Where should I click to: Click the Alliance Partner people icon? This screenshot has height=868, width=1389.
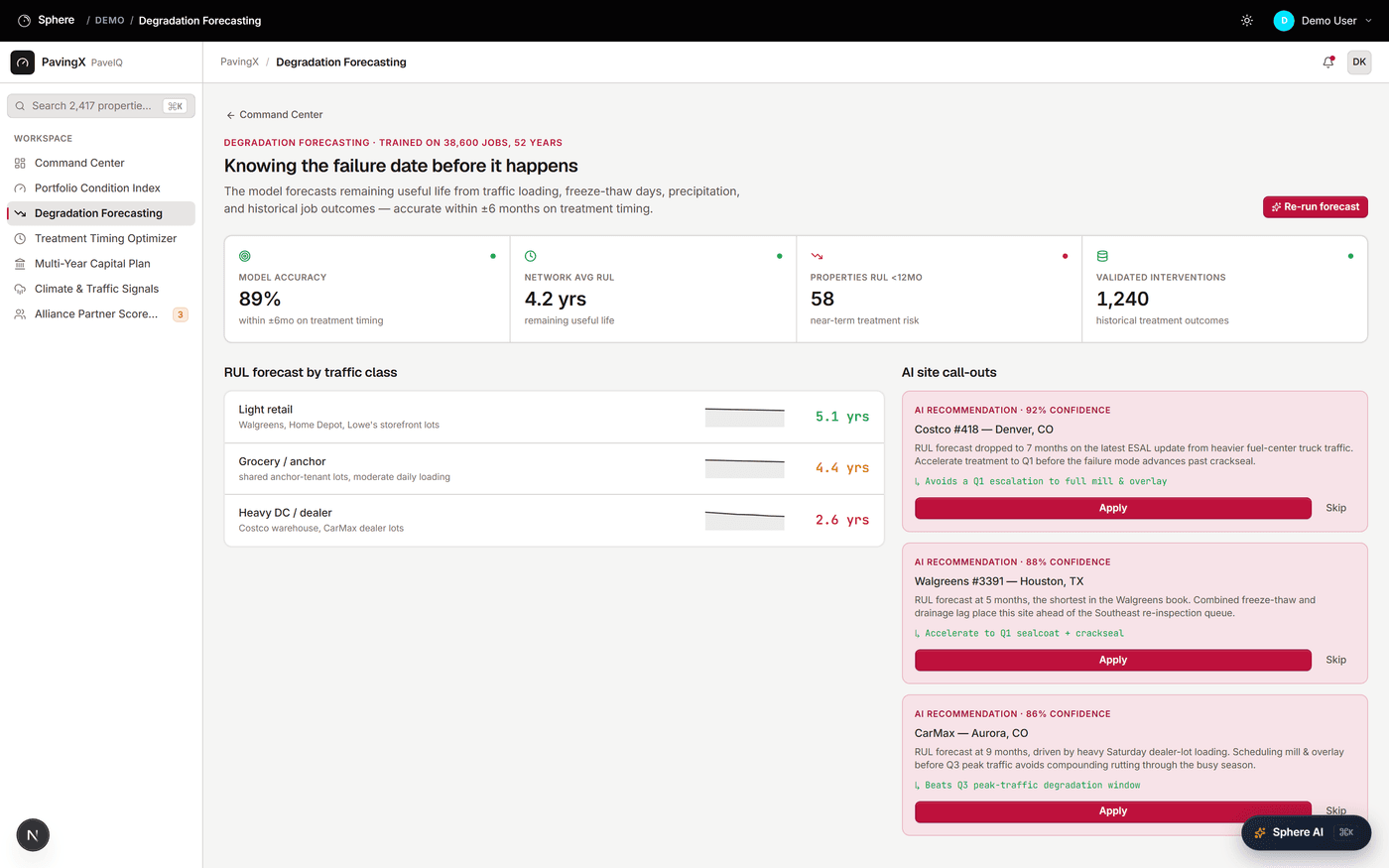20,314
